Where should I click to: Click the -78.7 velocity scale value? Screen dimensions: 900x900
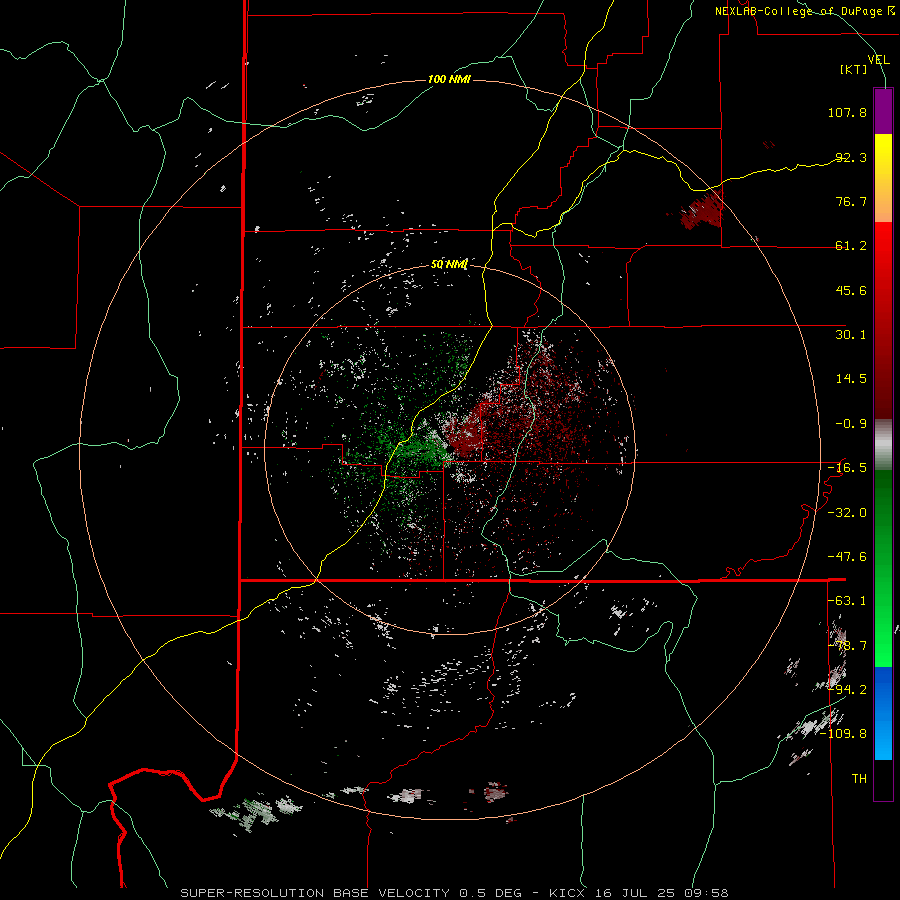pos(847,646)
